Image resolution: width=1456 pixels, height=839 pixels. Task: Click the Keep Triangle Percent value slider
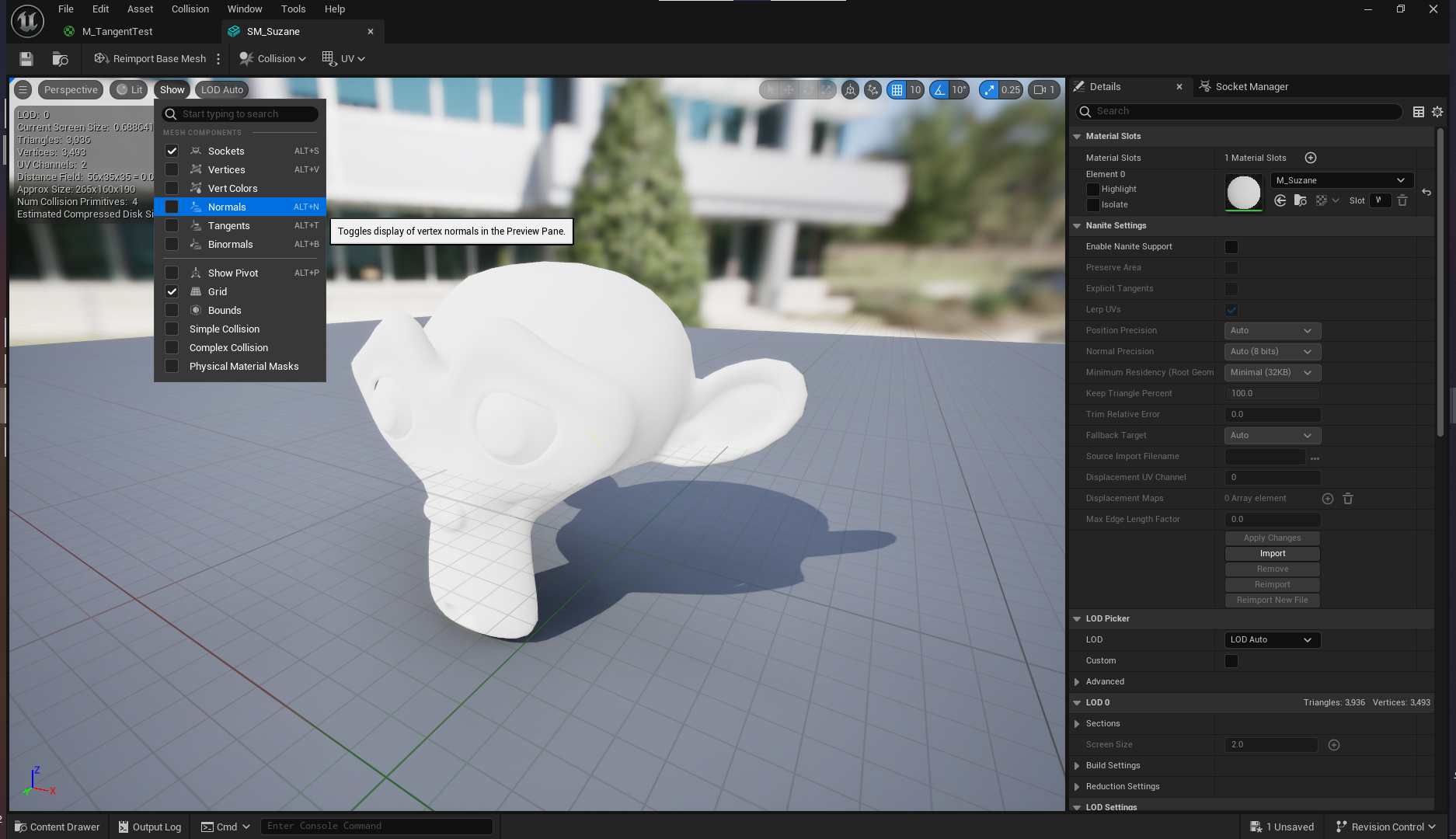tap(1272, 394)
